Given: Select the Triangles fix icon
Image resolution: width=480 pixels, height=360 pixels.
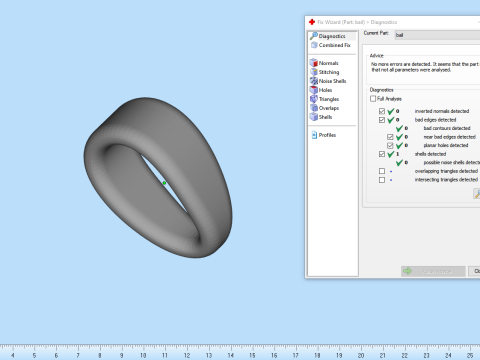Looking at the screenshot, I should click(314, 99).
